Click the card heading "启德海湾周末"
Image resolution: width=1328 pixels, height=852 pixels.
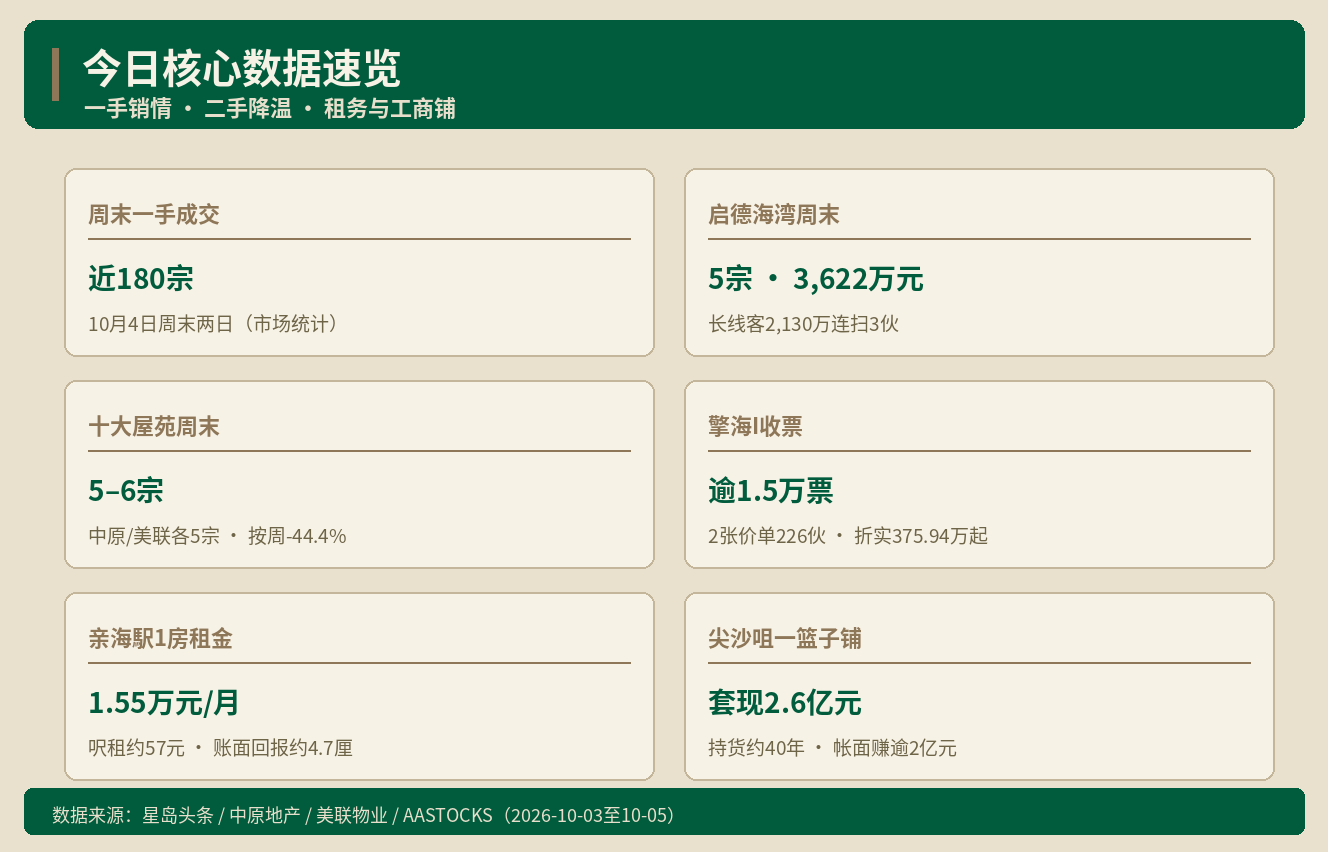pyautogui.click(x=774, y=214)
